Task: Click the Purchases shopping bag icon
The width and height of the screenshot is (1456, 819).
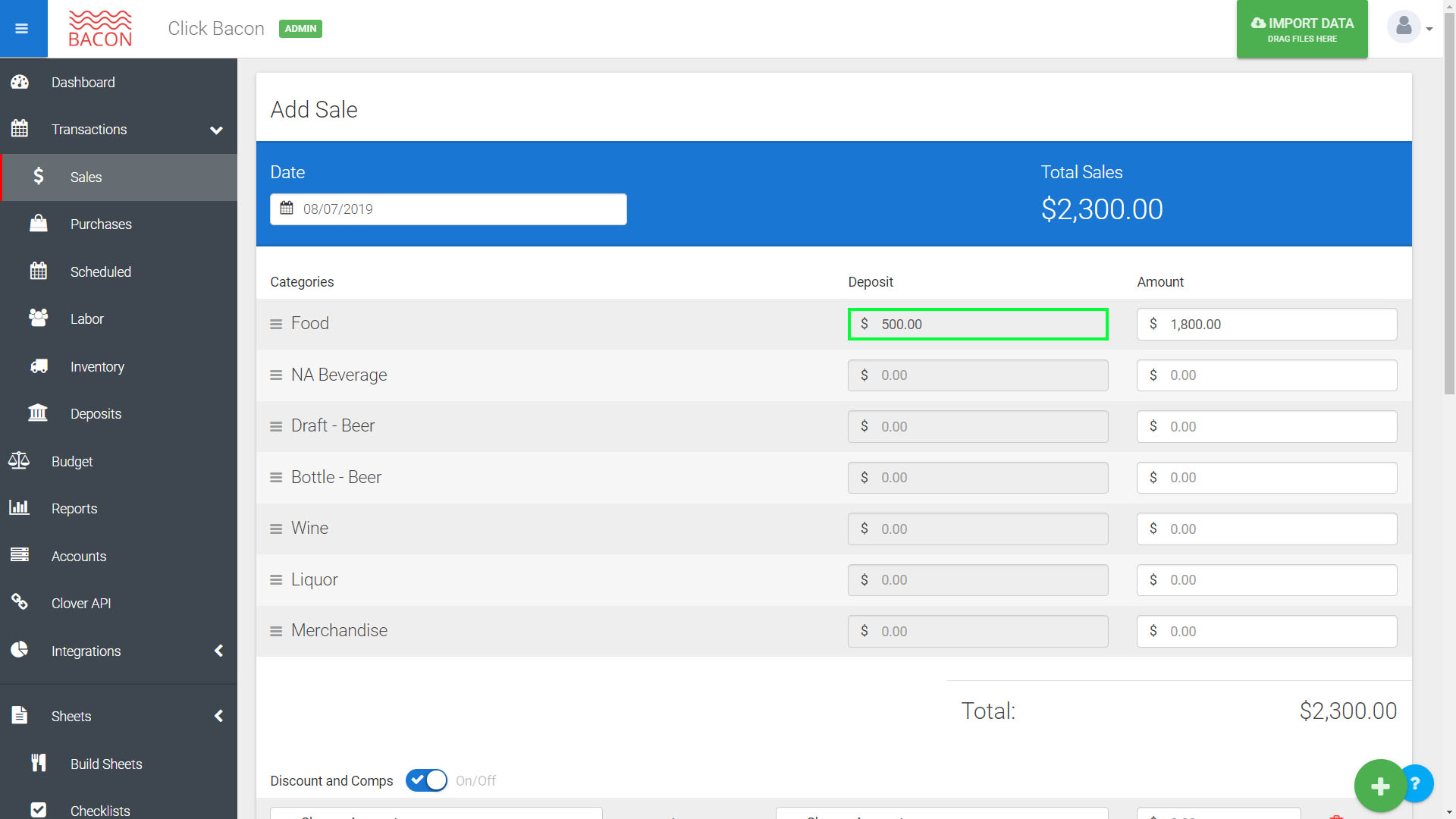Action: (39, 224)
